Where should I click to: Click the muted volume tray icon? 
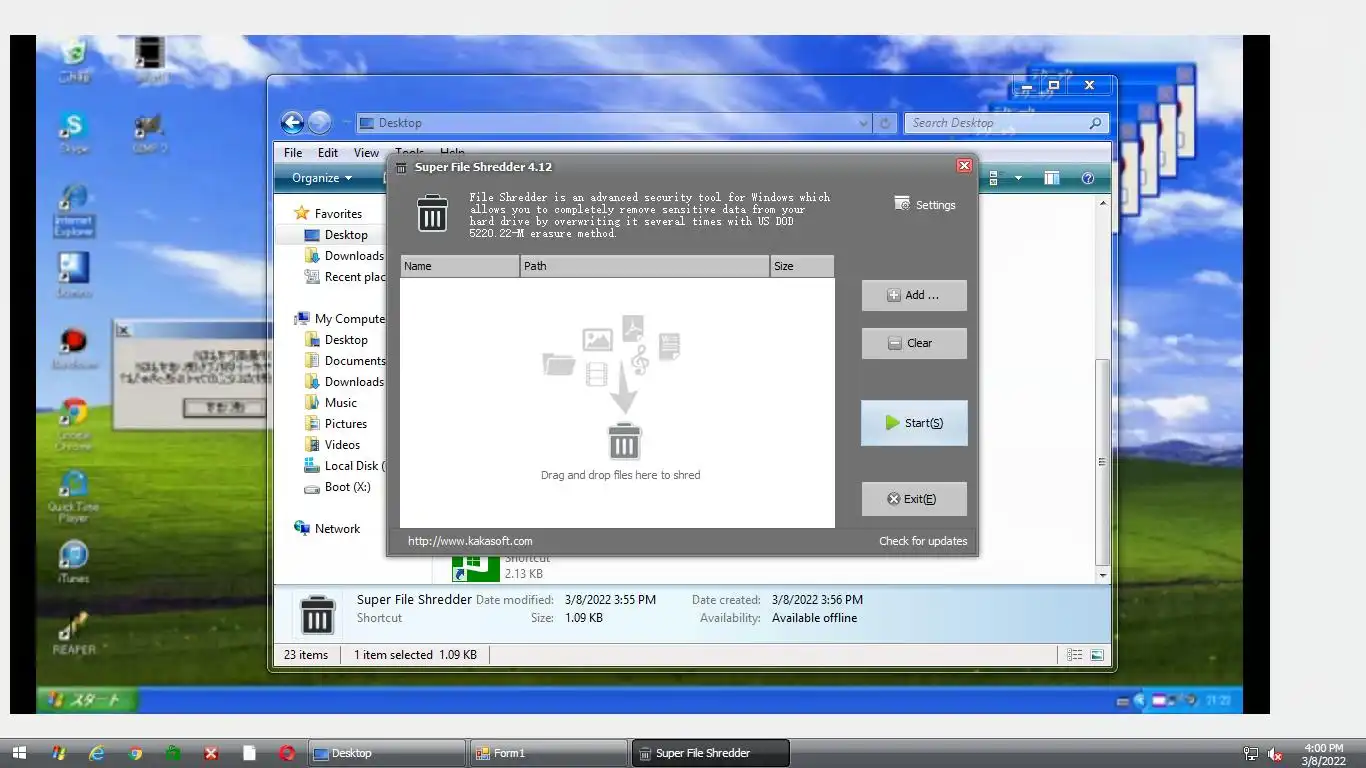[1275, 754]
